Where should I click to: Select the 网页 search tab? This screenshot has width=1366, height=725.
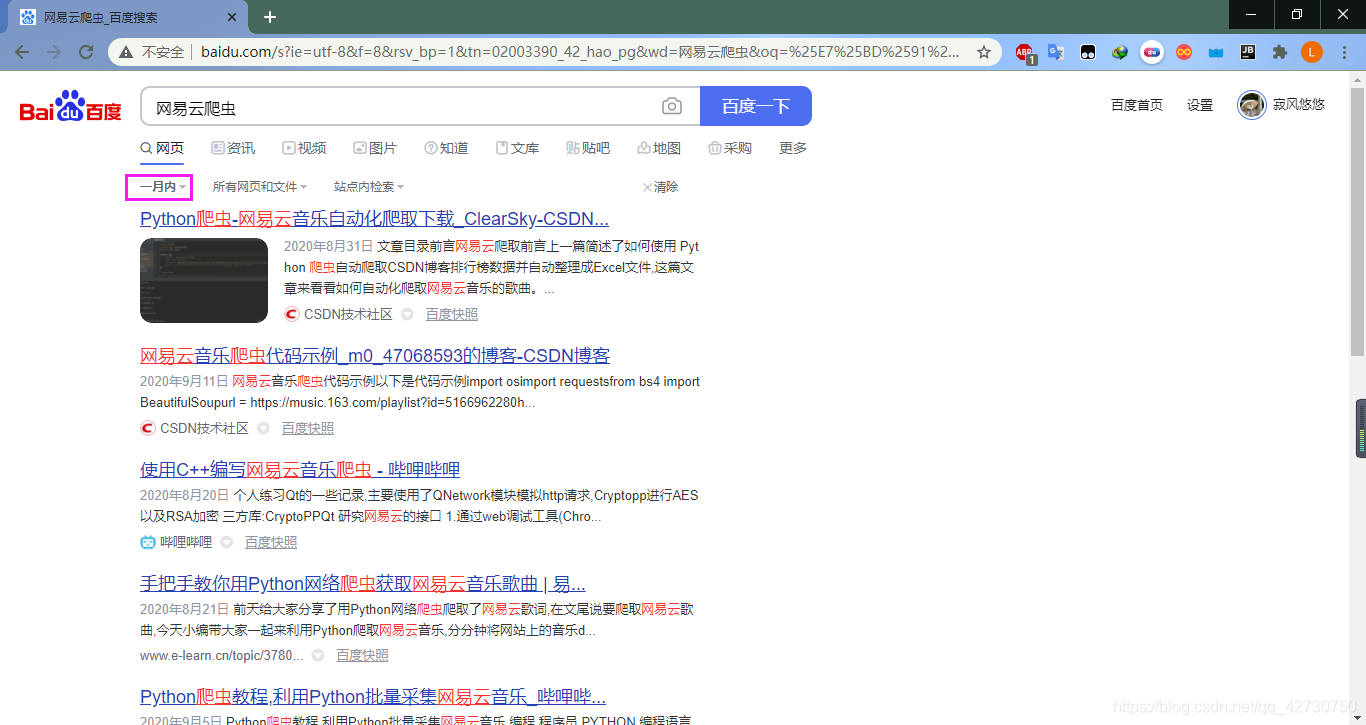pos(162,148)
